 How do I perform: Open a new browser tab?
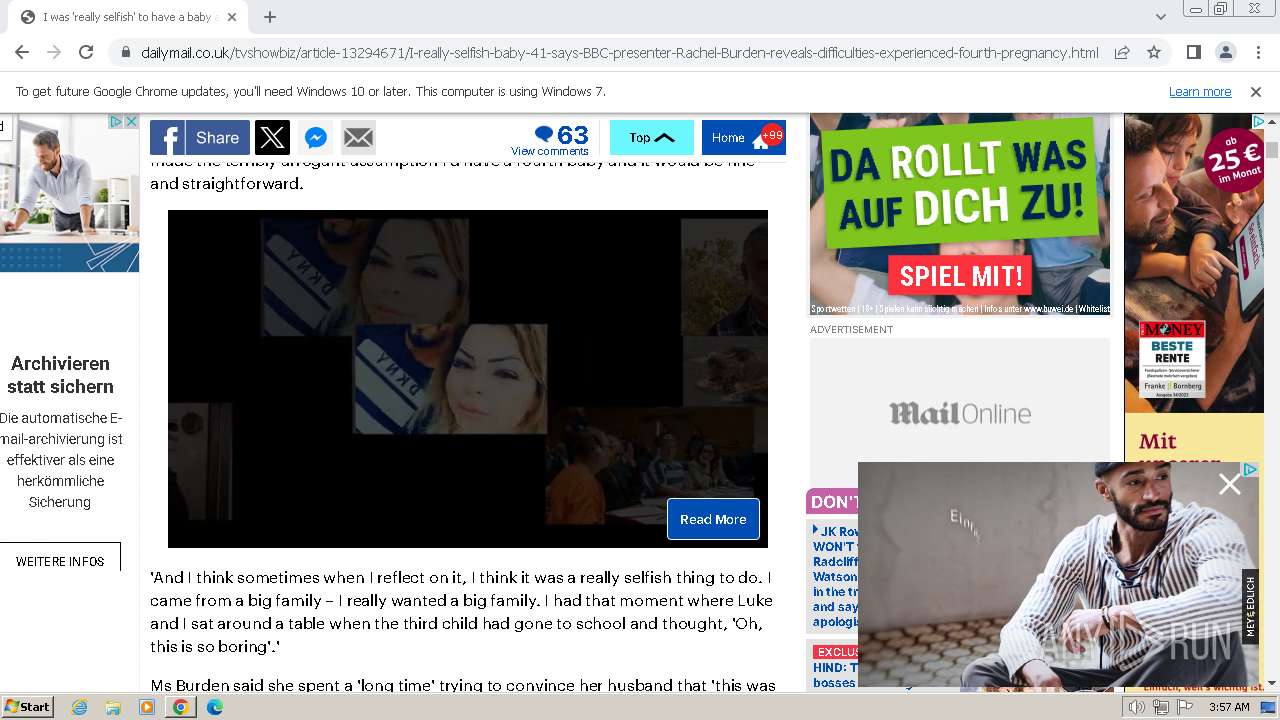(x=270, y=17)
